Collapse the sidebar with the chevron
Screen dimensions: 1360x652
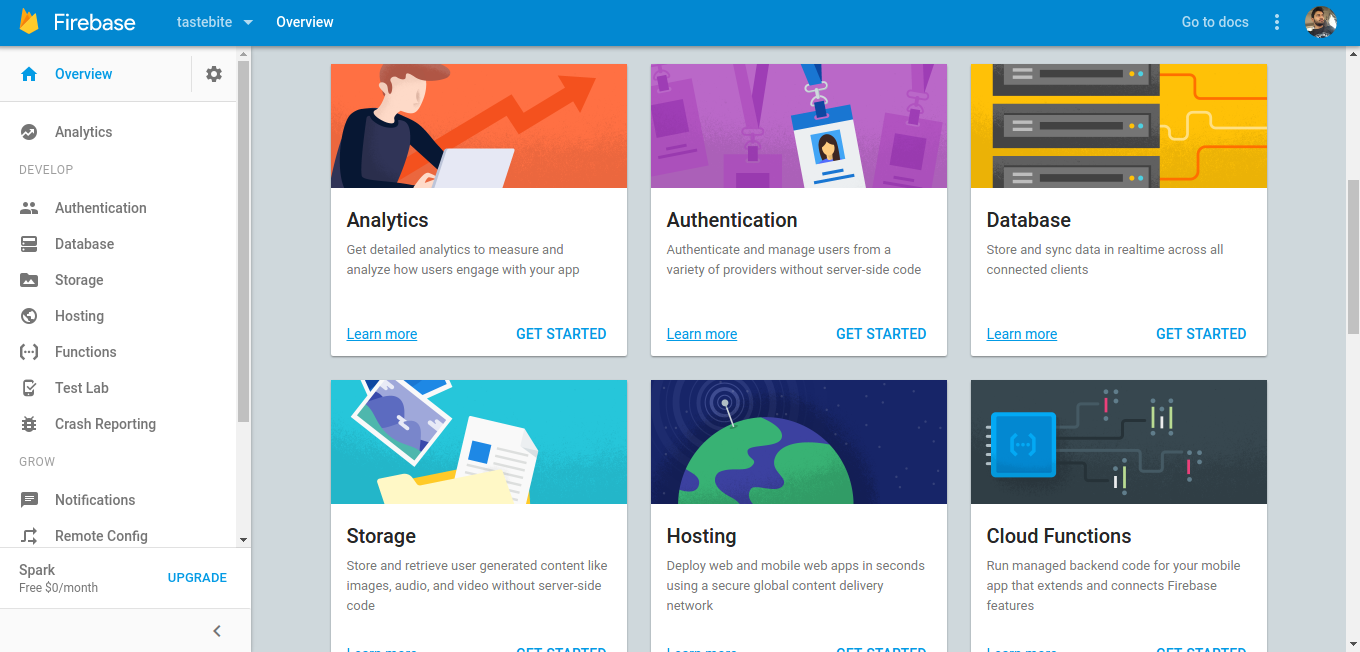(217, 631)
